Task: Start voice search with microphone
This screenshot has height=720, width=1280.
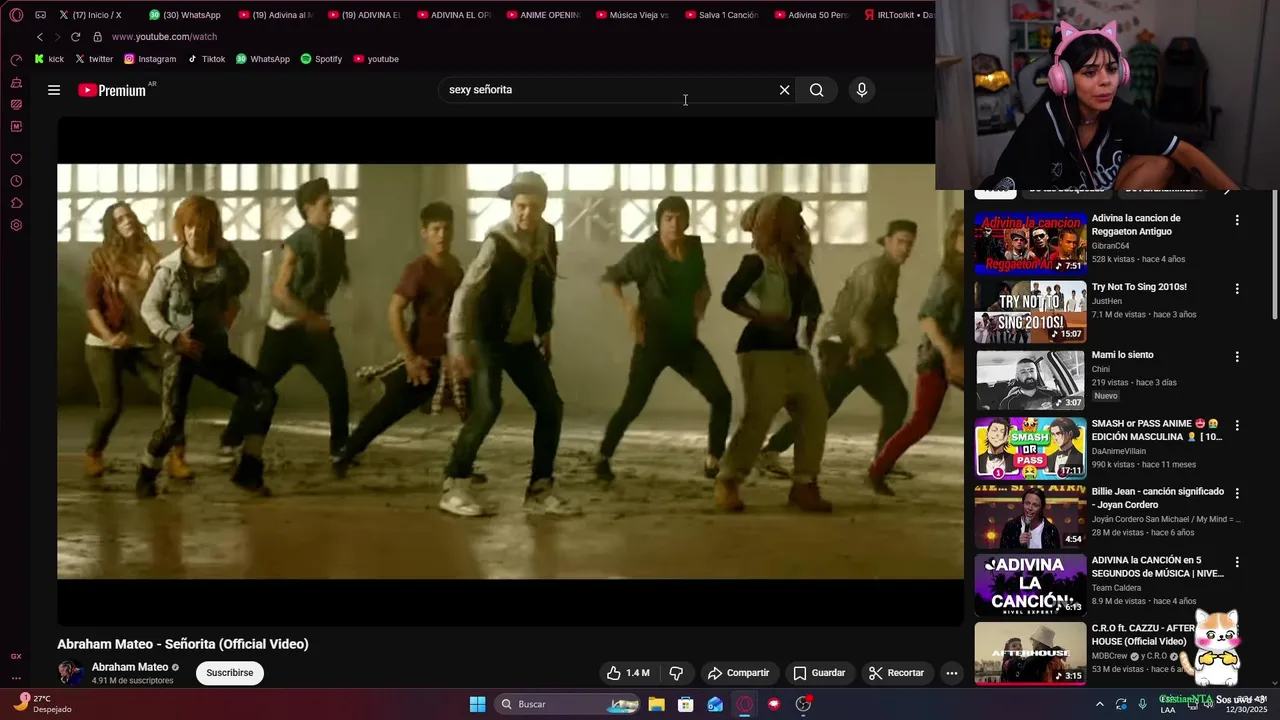Action: click(x=862, y=90)
